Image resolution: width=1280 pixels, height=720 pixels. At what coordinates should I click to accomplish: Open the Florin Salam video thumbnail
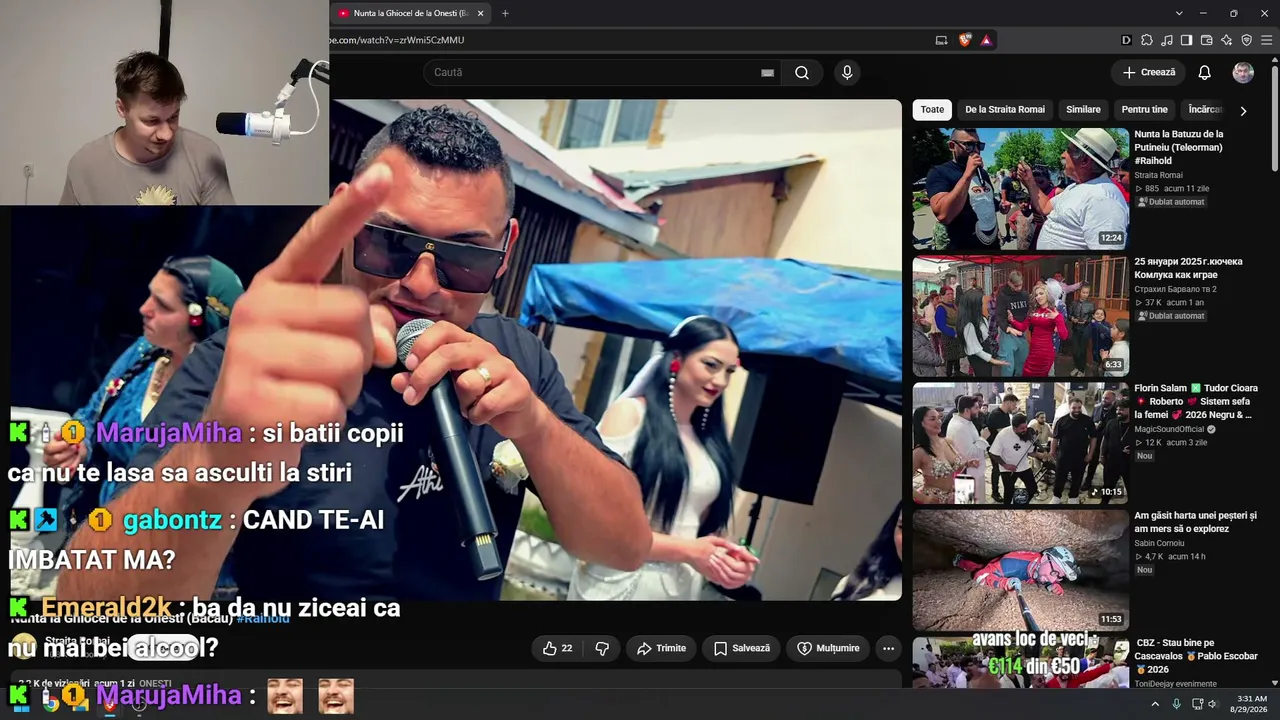[x=1020, y=443]
